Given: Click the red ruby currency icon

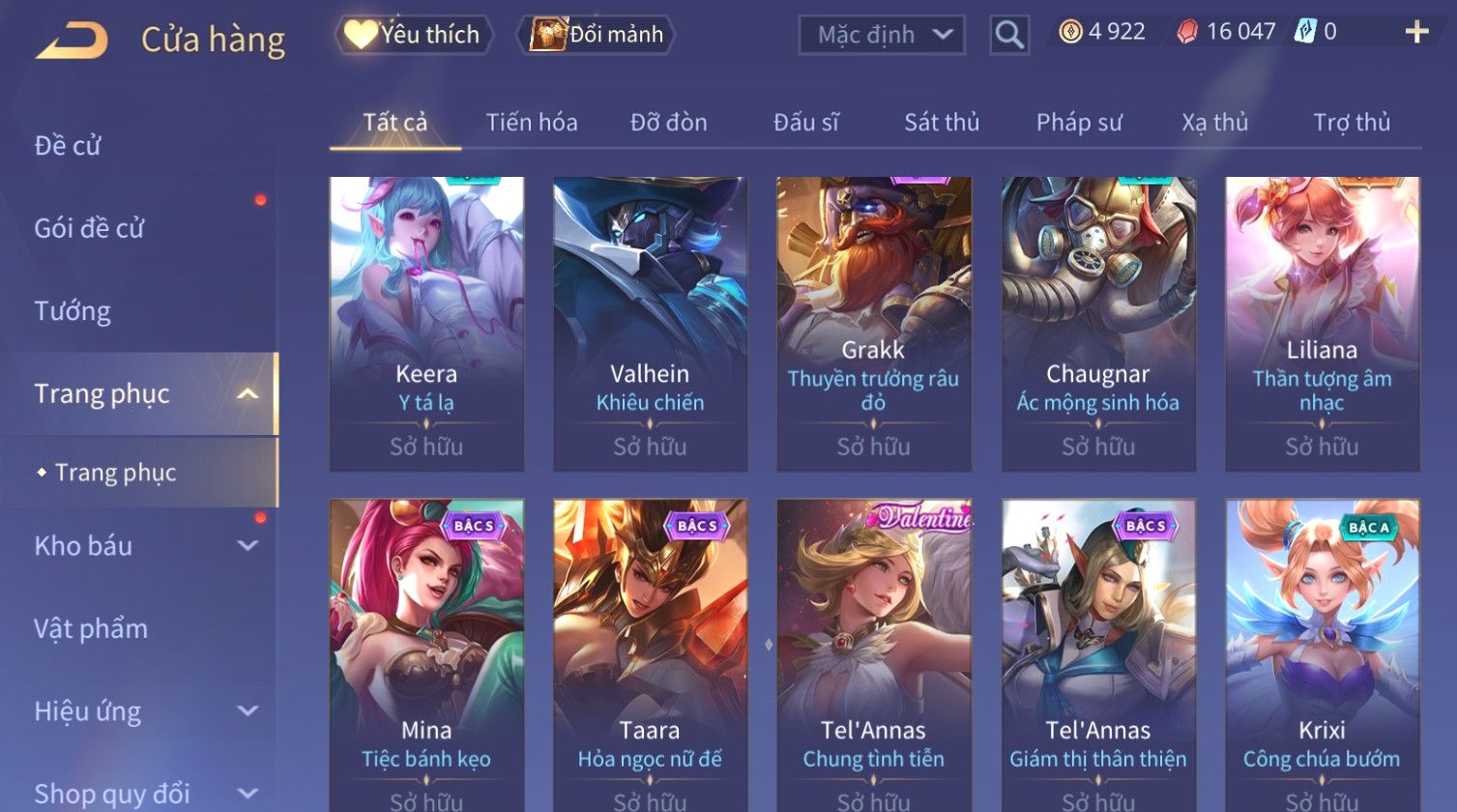Looking at the screenshot, I should point(1187,33).
